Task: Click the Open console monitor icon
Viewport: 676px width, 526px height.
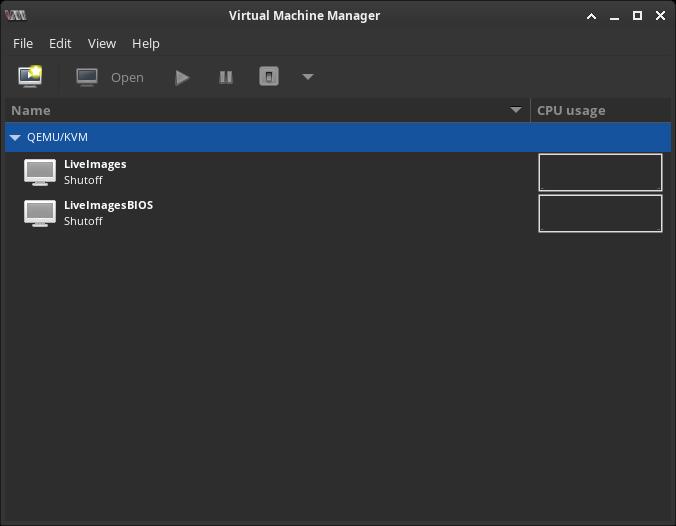Action: tap(87, 77)
